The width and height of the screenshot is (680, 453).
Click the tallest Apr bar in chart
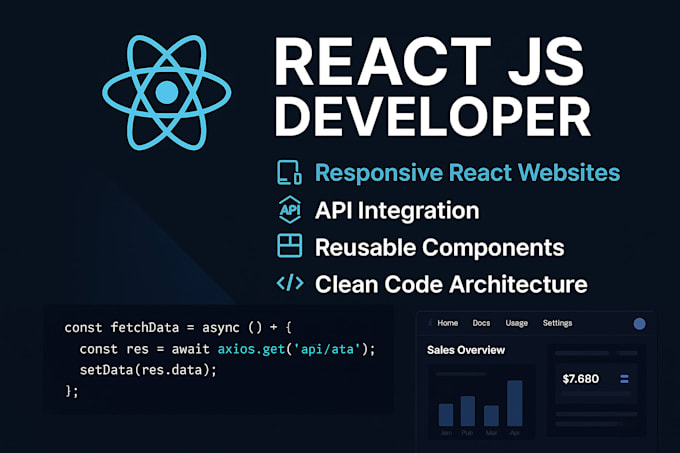(515, 403)
